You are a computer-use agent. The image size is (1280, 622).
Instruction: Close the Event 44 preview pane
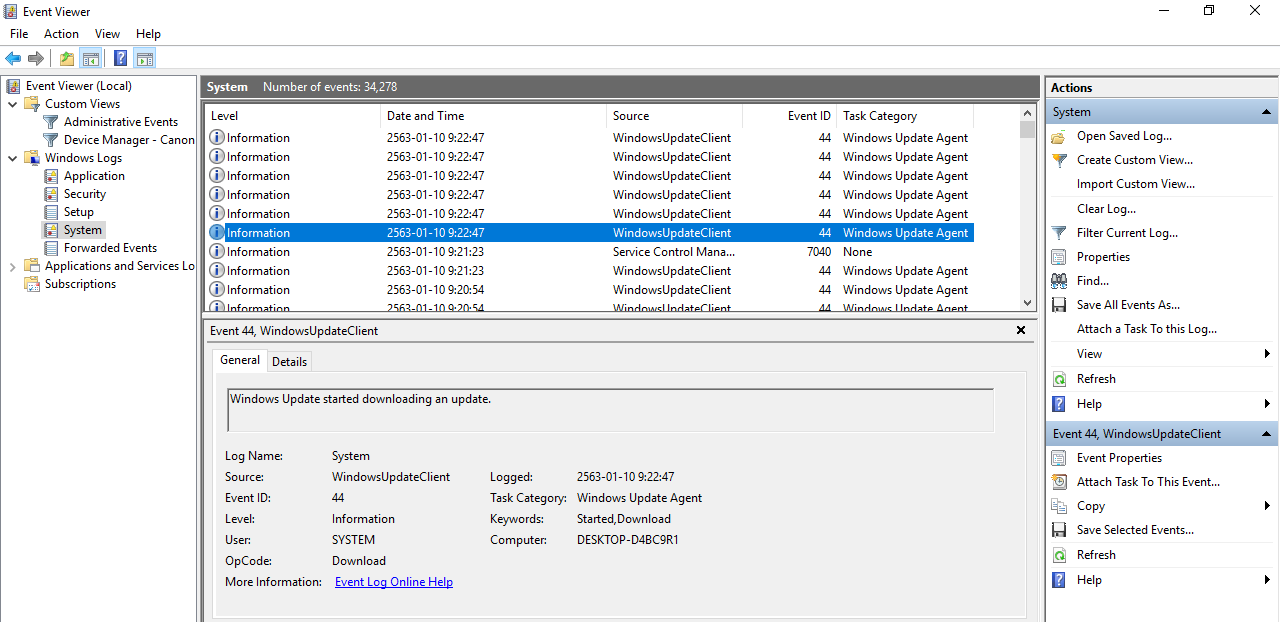(1021, 330)
